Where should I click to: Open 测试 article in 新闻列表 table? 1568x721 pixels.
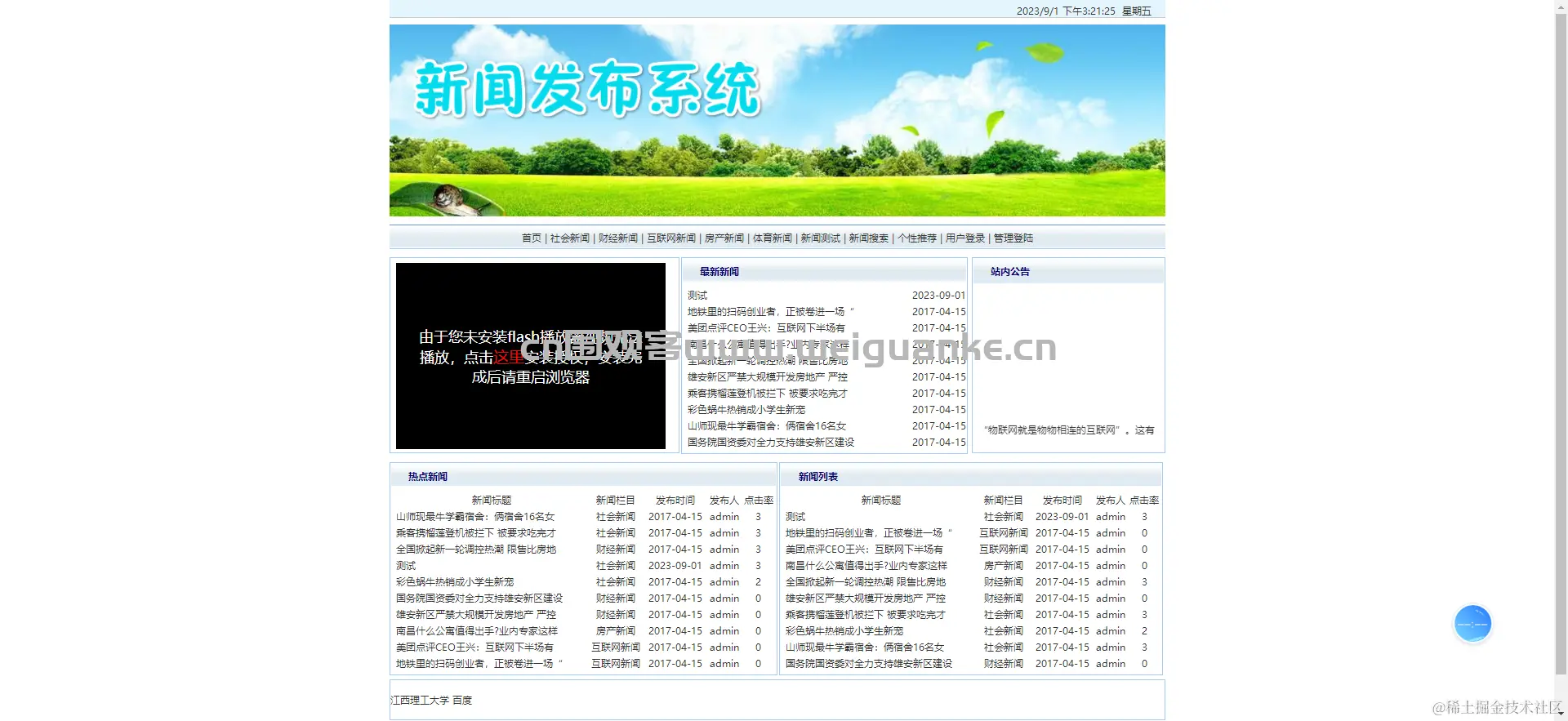(x=795, y=517)
